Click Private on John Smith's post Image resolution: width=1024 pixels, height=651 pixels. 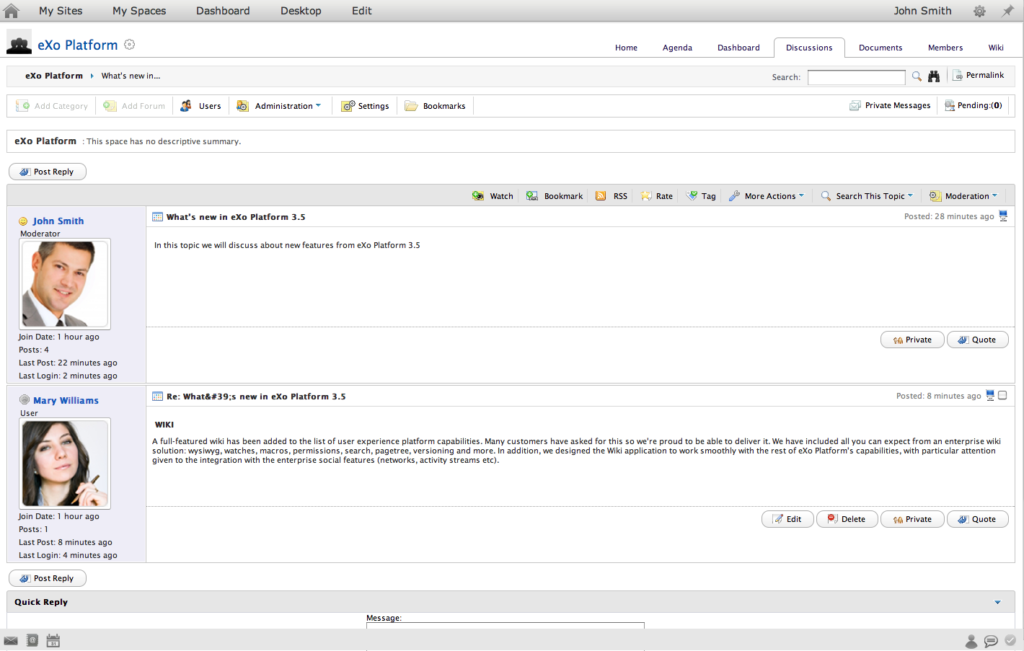(912, 340)
